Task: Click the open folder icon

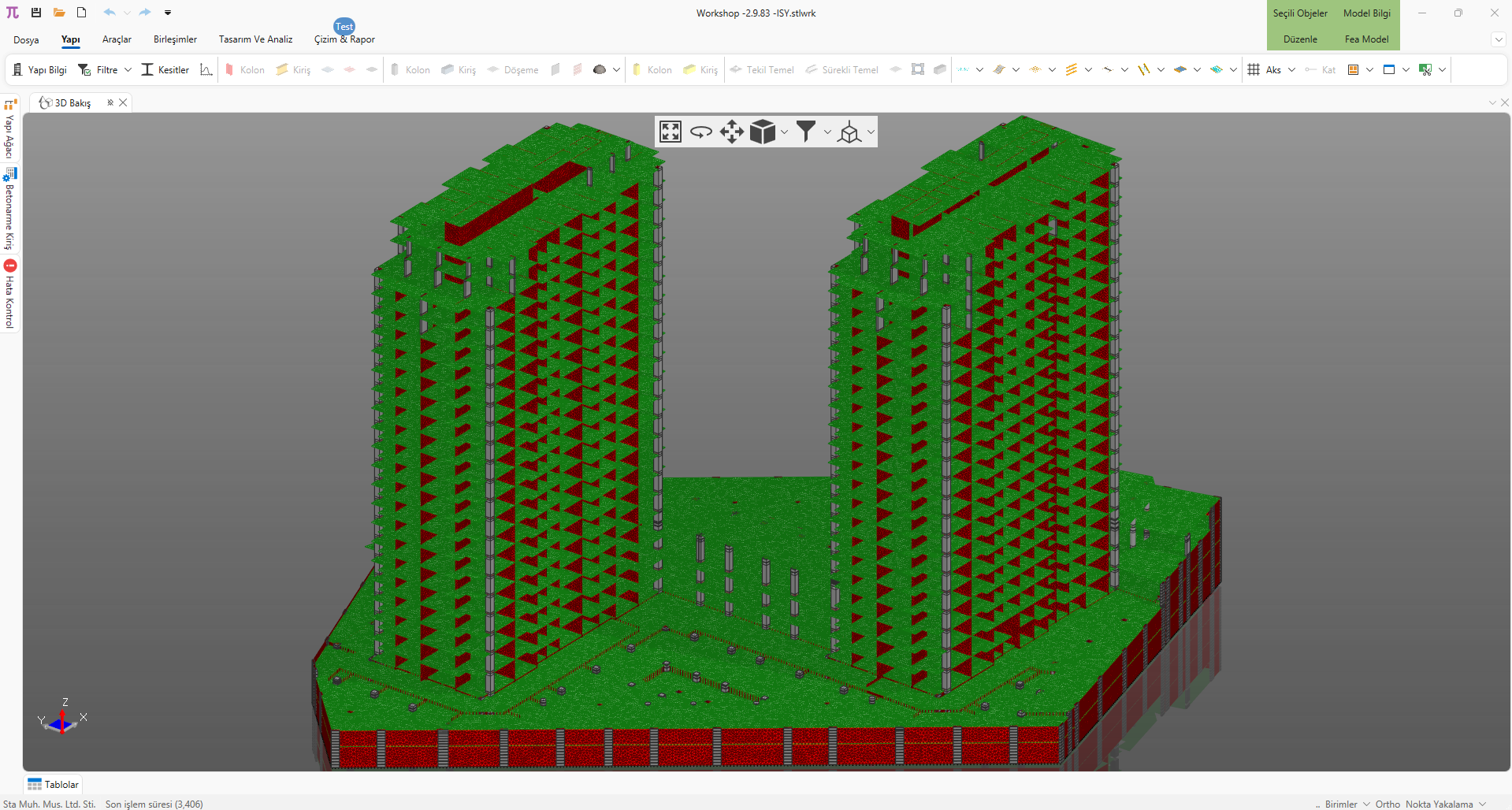Action: [59, 13]
